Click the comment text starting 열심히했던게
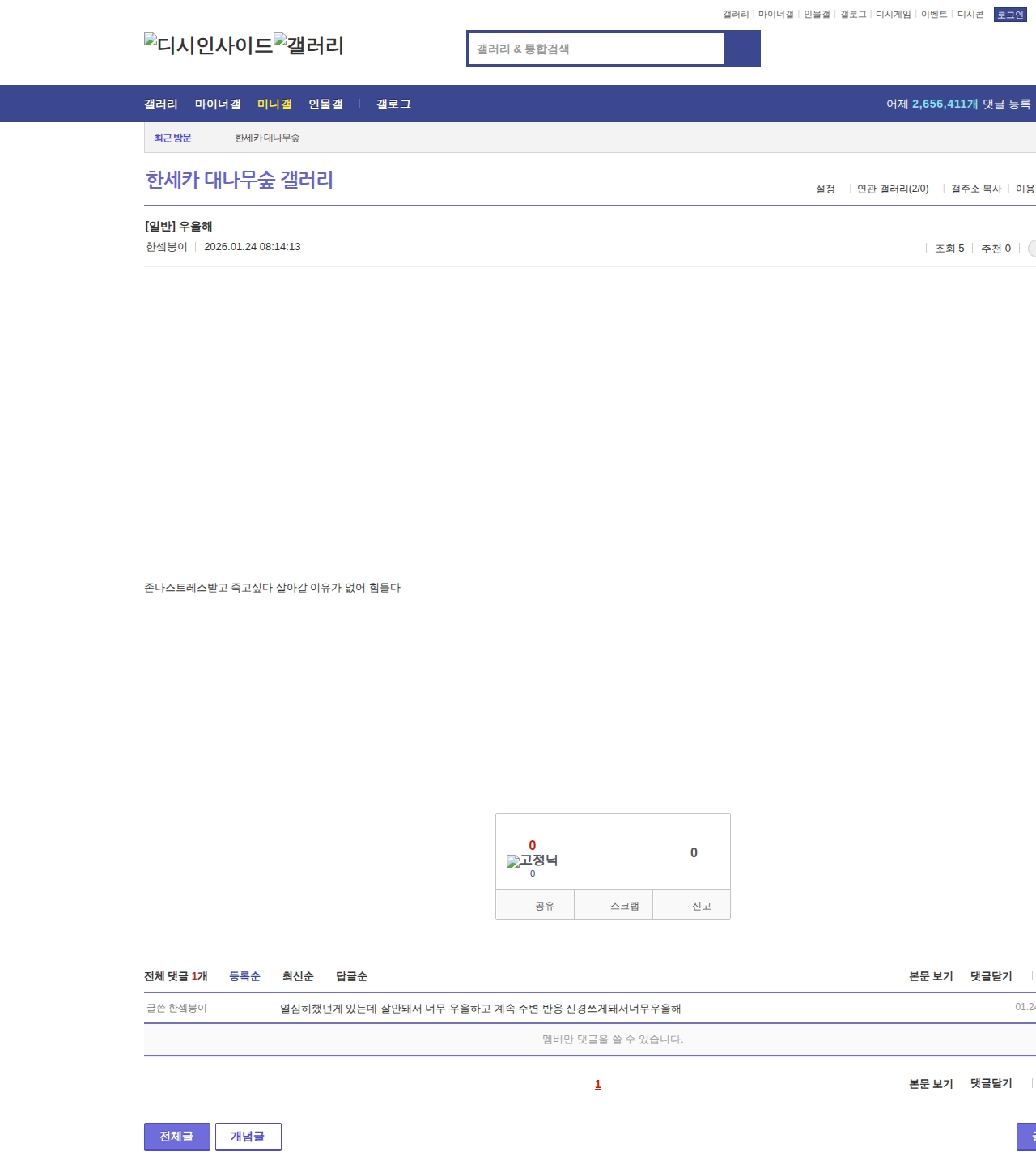1036x1156 pixels. tap(481, 1009)
